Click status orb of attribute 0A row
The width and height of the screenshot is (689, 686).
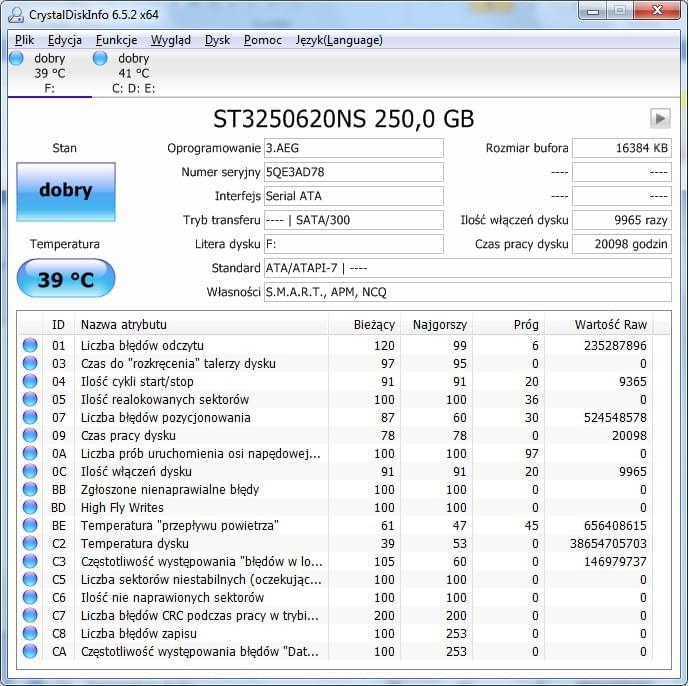[30, 454]
